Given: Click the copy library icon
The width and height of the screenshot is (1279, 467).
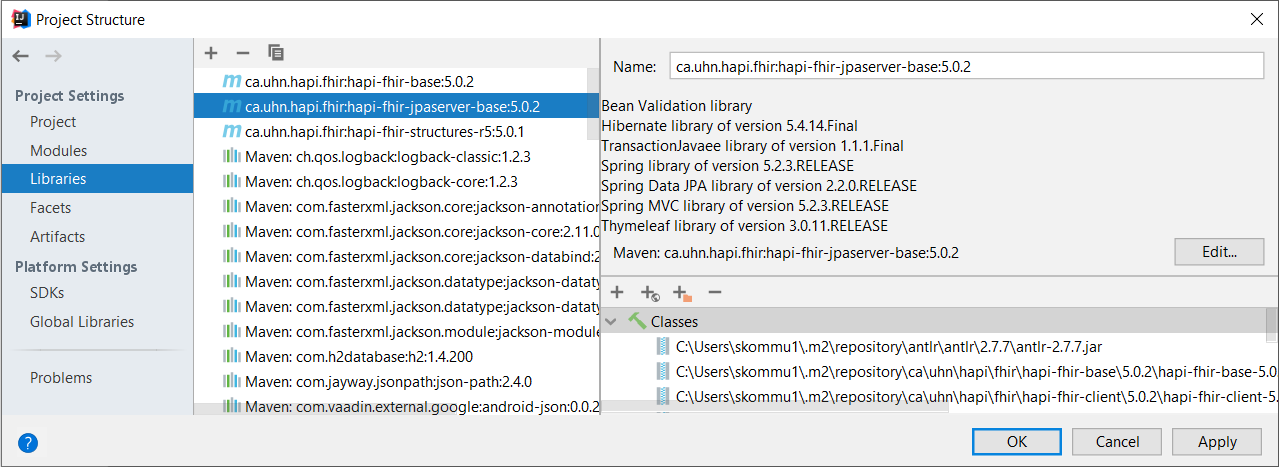Looking at the screenshot, I should point(276,52).
